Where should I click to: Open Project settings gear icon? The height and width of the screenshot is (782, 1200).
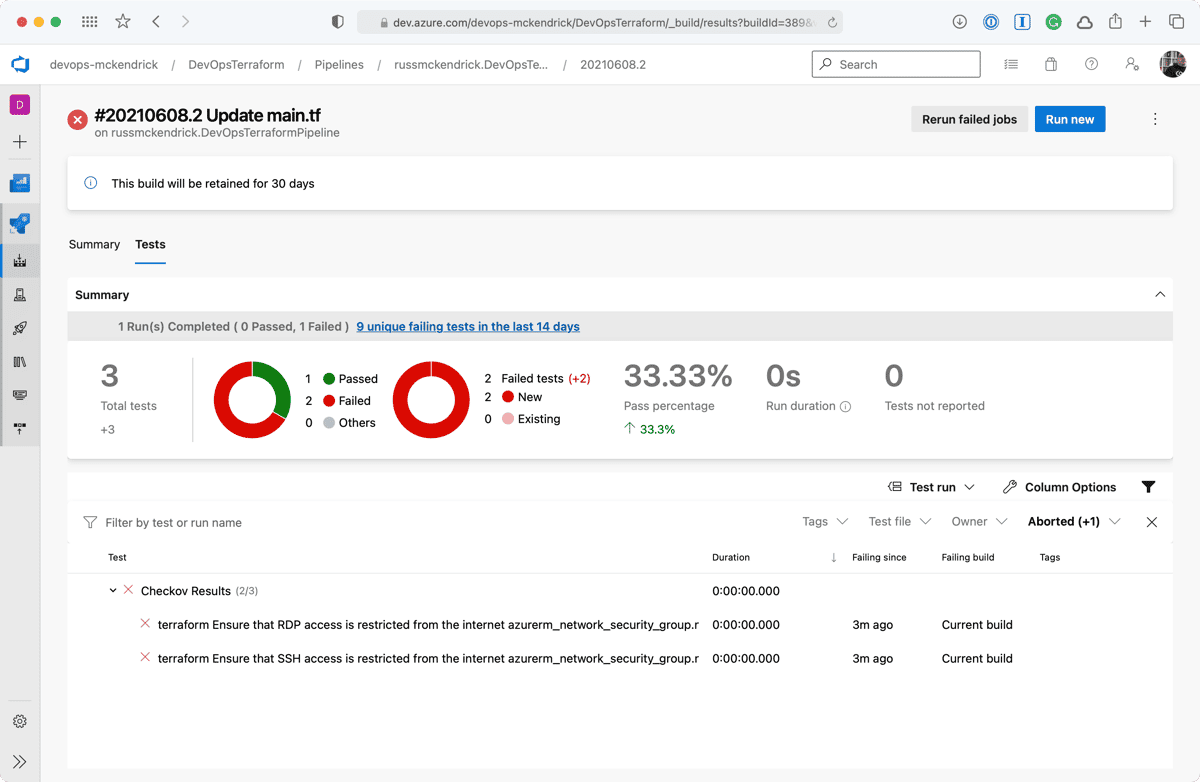tap(20, 721)
